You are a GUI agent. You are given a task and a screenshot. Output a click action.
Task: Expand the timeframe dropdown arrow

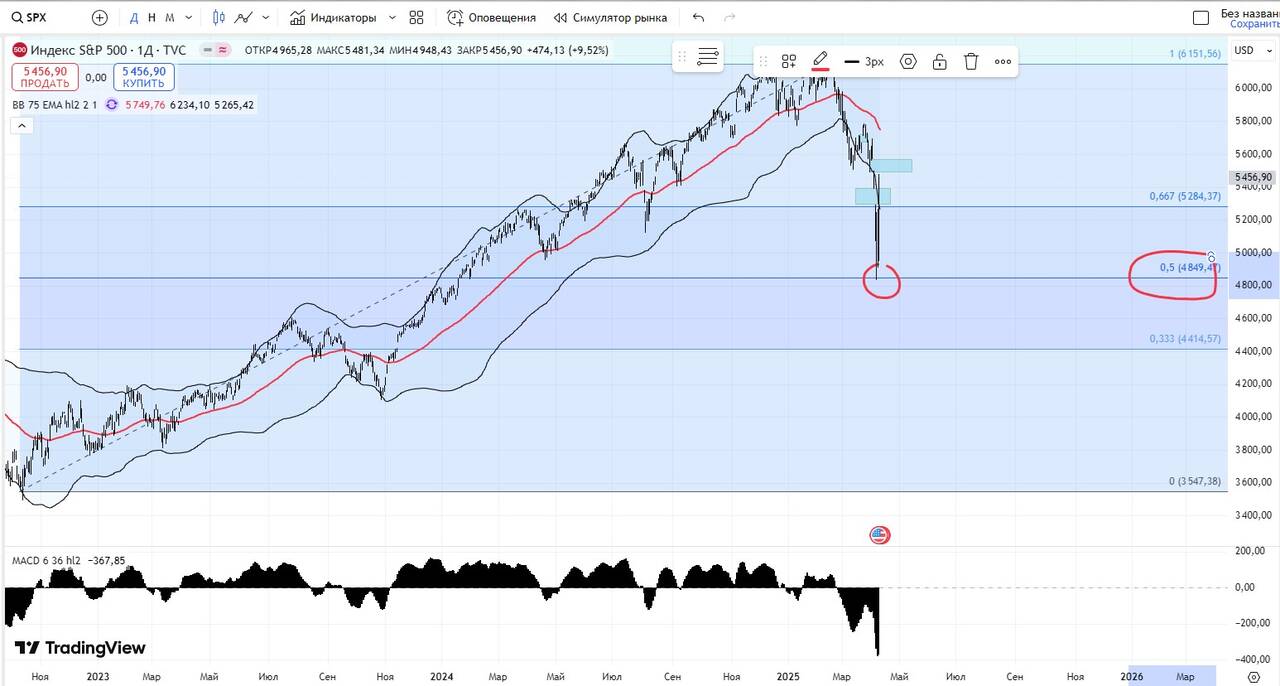click(x=190, y=17)
